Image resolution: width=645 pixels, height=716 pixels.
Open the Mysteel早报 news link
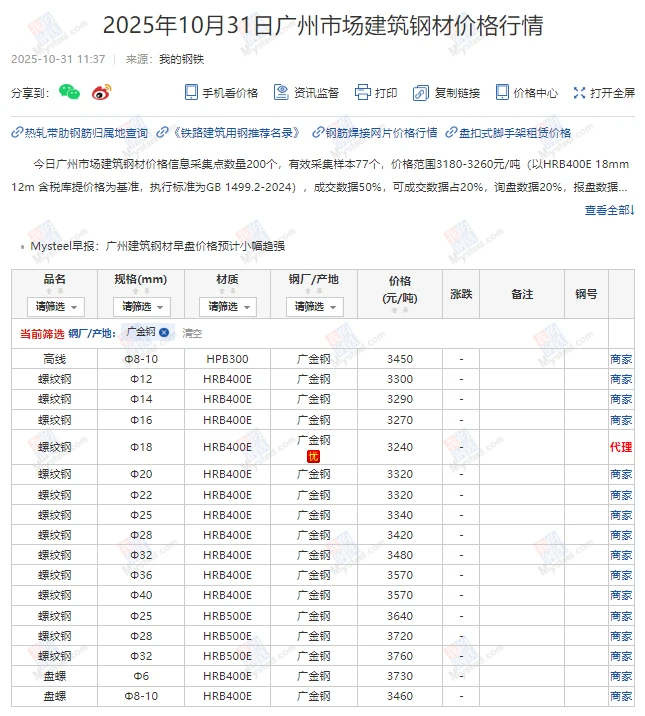click(157, 246)
